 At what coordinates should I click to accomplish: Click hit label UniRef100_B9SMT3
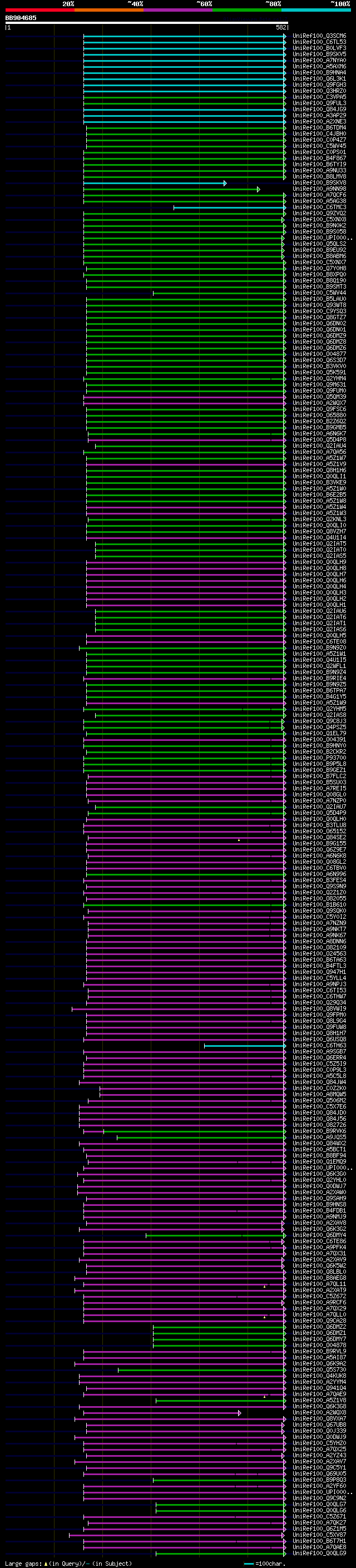[319, 288]
